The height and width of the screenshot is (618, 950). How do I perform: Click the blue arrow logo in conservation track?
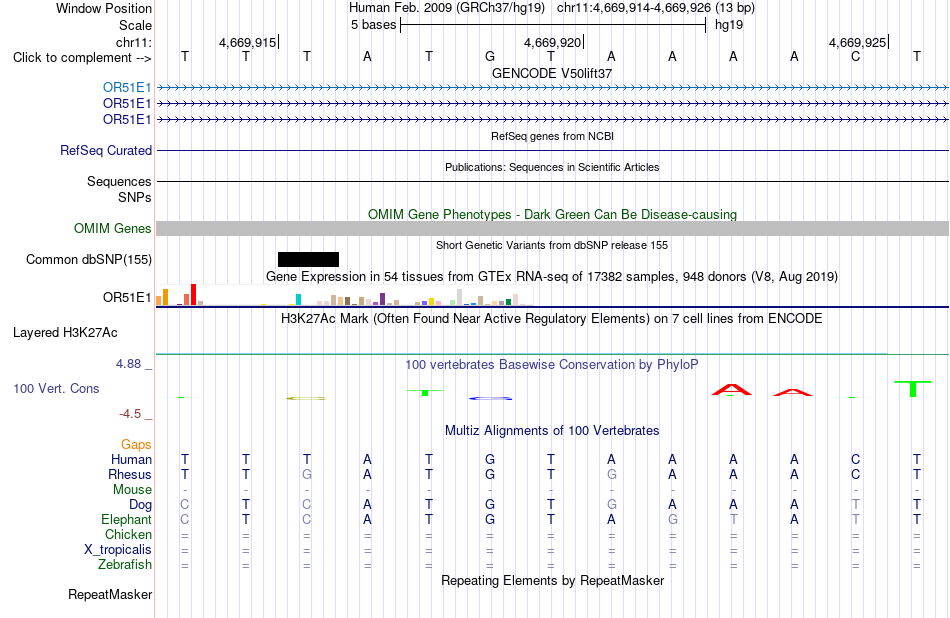(x=491, y=398)
